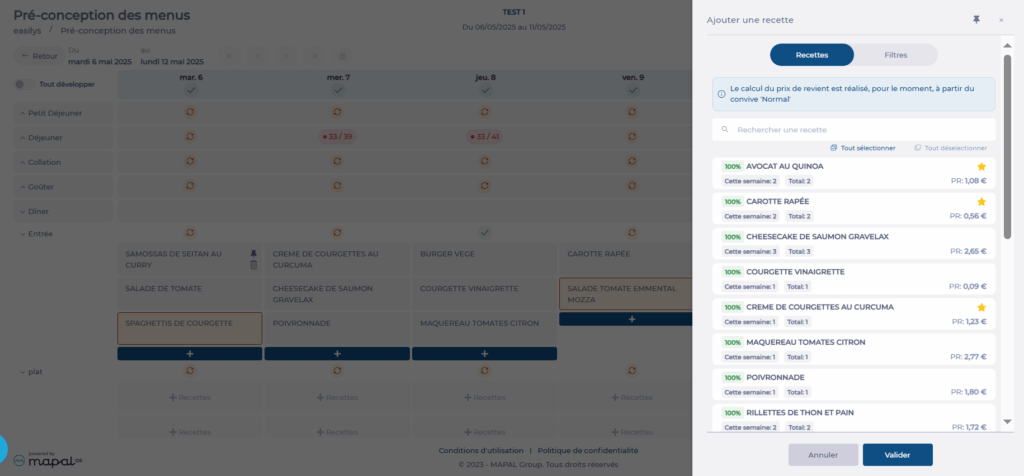Collapse the Entrée section chevron
Screen dimensions: 1024x476
[23, 234]
